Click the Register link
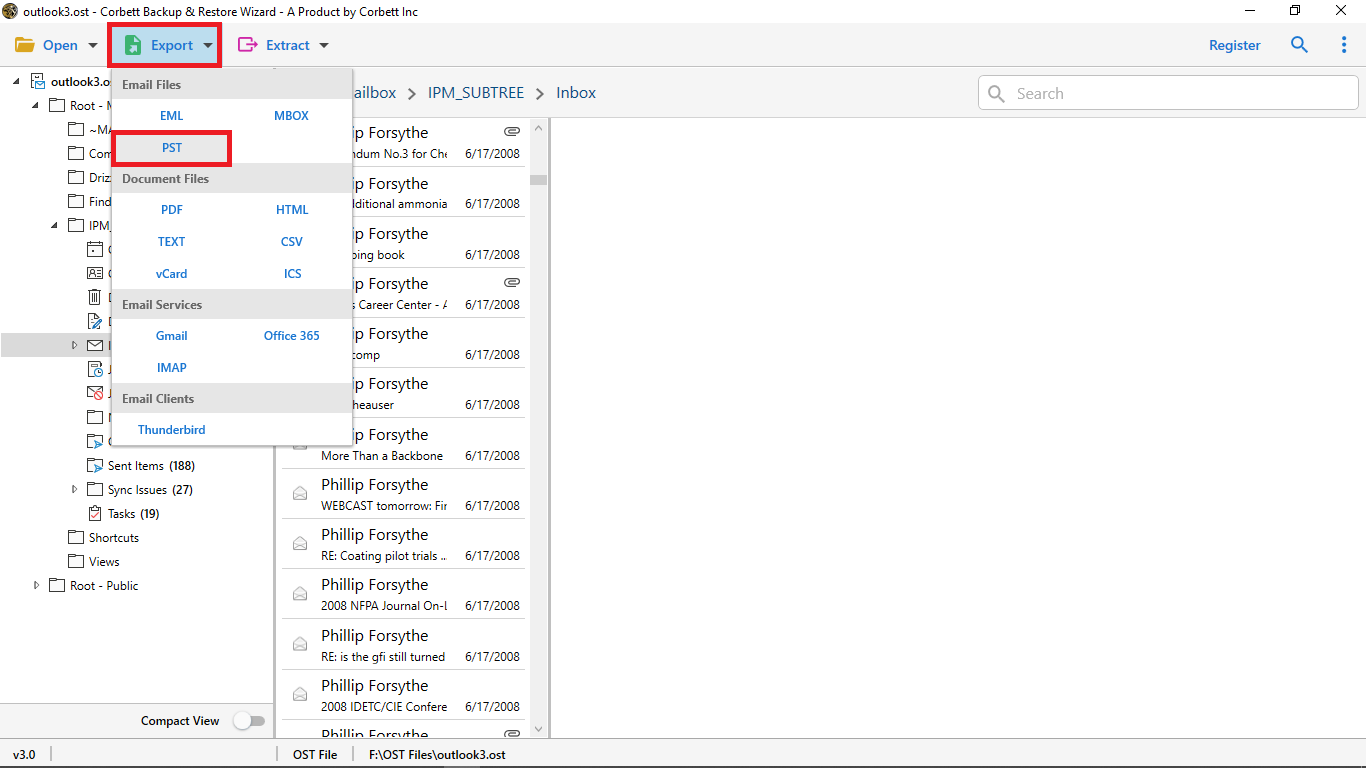 point(1234,45)
